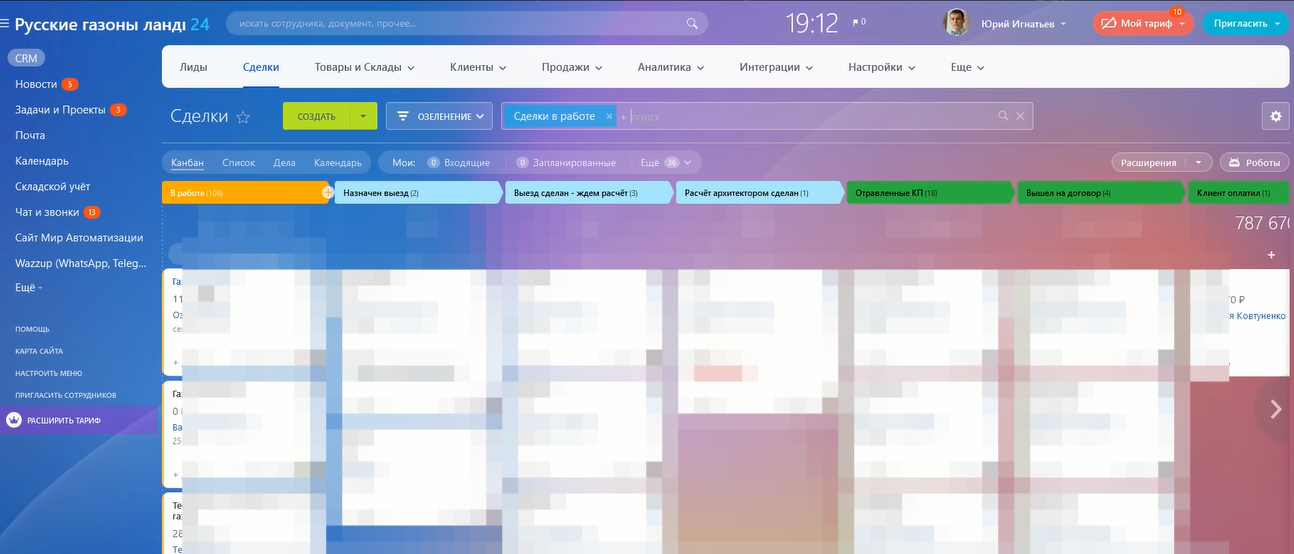Screen dimensions: 1294x554
Task: Open Новости in the sidebar
Action: [36, 84]
